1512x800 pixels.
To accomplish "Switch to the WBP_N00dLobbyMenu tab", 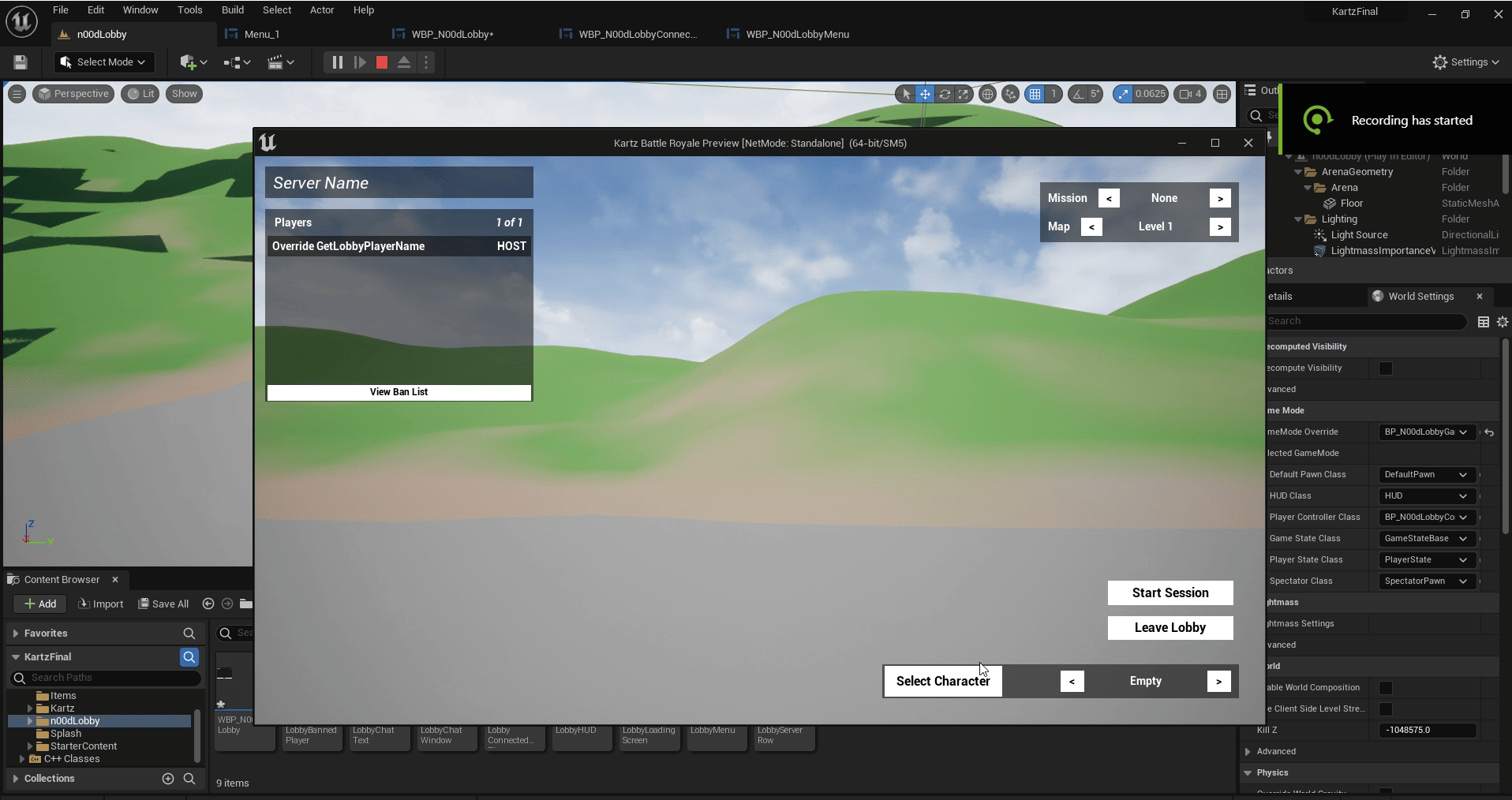I will tap(797, 35).
